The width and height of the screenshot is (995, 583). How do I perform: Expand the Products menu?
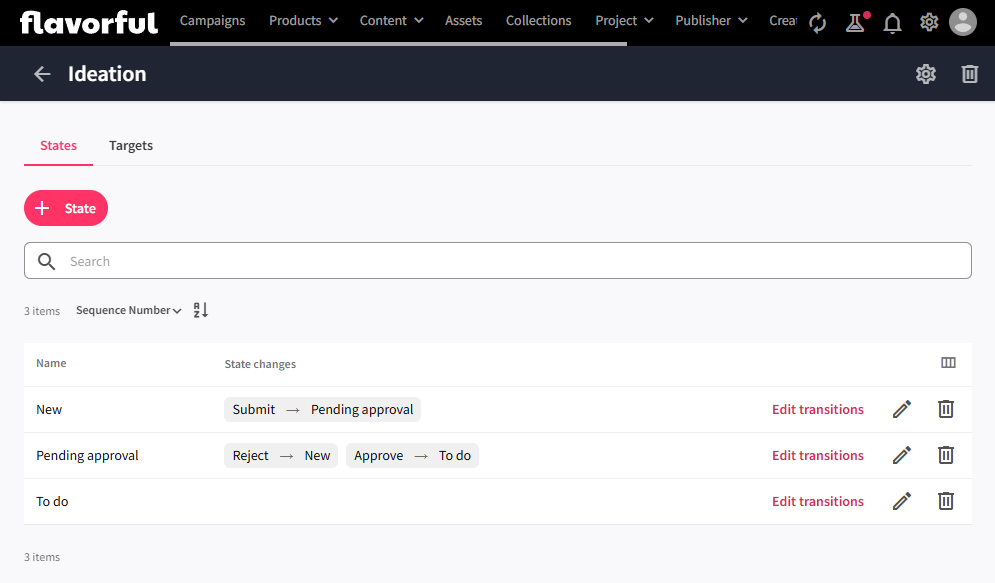point(303,20)
